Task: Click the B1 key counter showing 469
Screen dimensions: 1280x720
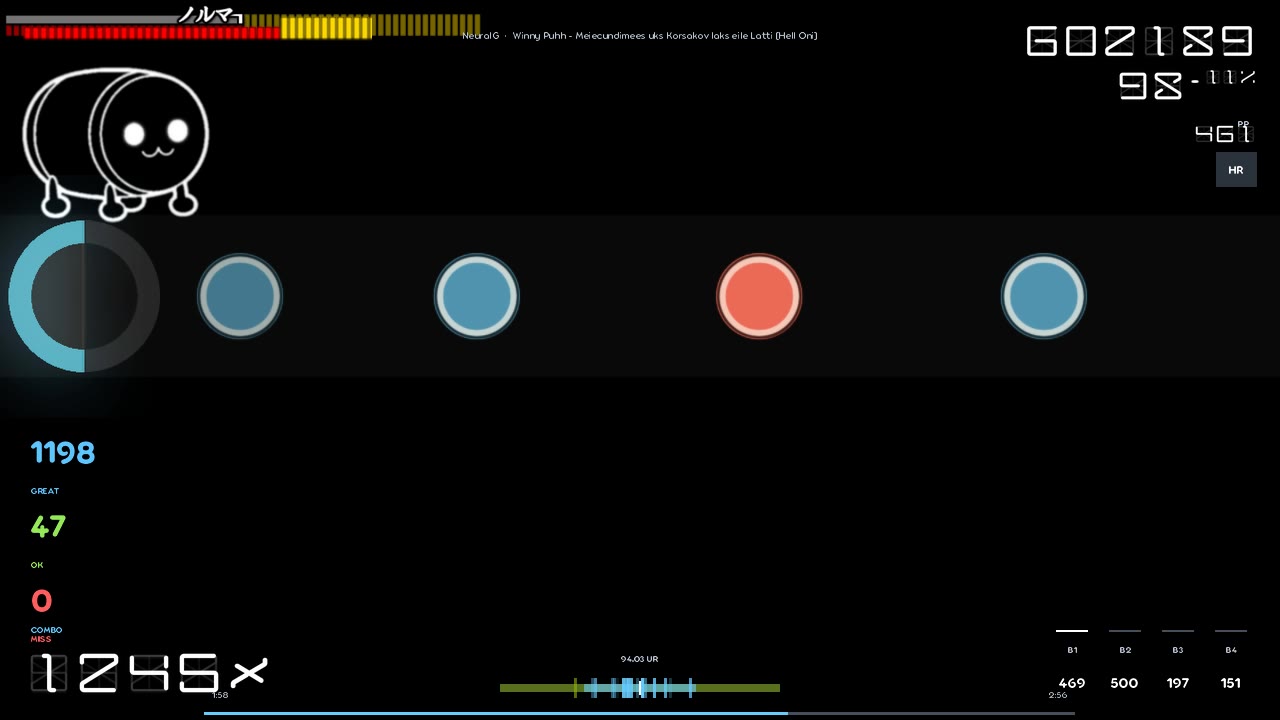Action: (x=1072, y=660)
